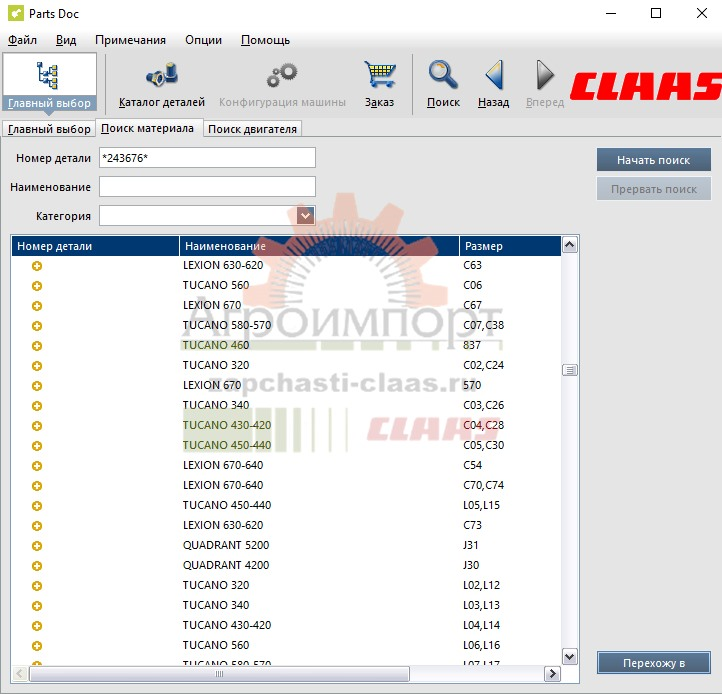Screen dimensions: 722x694
Task: Expand plus icon for QUADRANT 4200
Action: [37, 566]
